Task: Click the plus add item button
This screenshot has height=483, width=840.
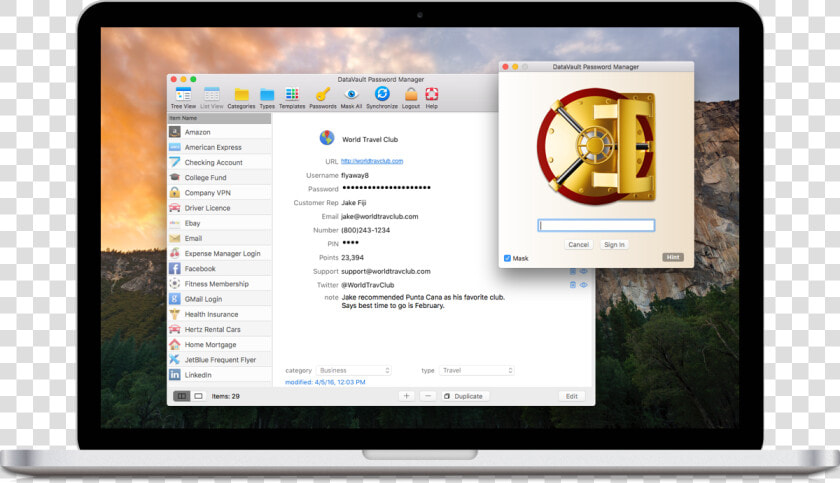Action: [407, 396]
